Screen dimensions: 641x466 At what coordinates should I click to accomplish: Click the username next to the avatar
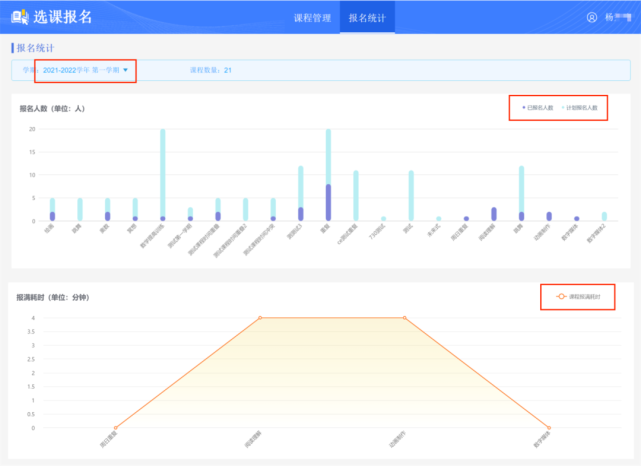click(618, 17)
